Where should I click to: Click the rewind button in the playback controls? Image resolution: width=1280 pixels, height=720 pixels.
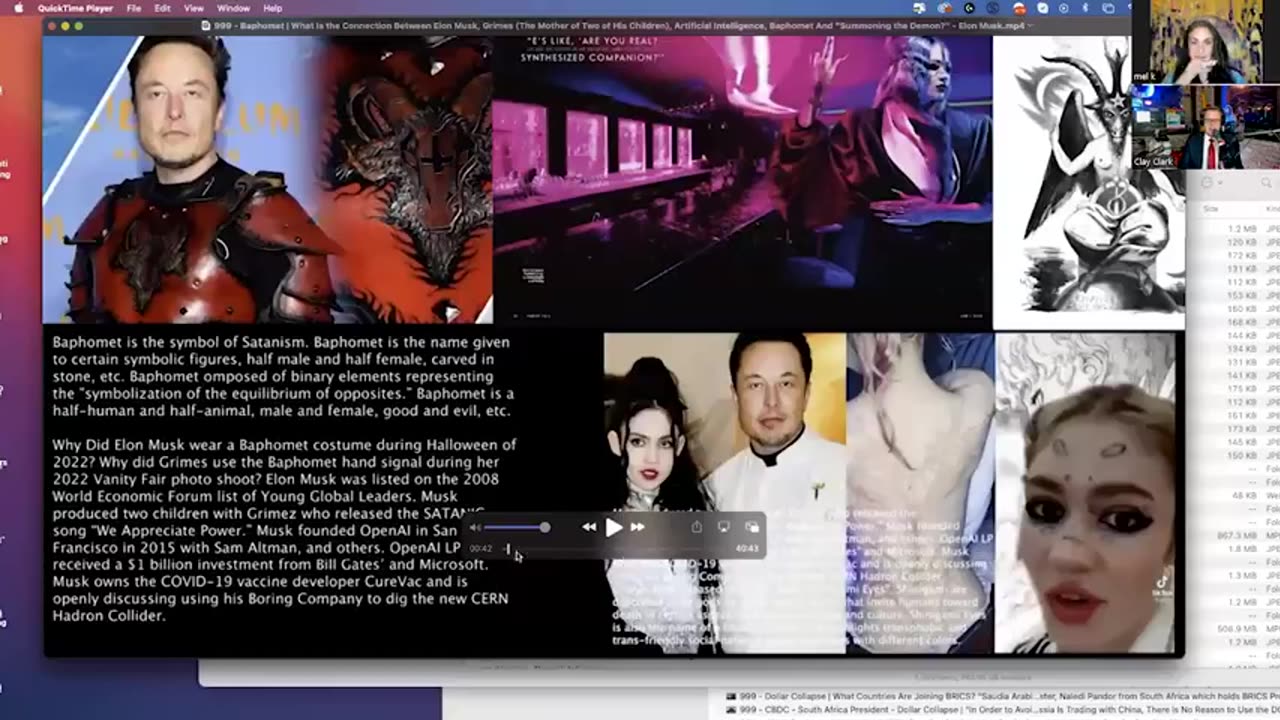(589, 527)
